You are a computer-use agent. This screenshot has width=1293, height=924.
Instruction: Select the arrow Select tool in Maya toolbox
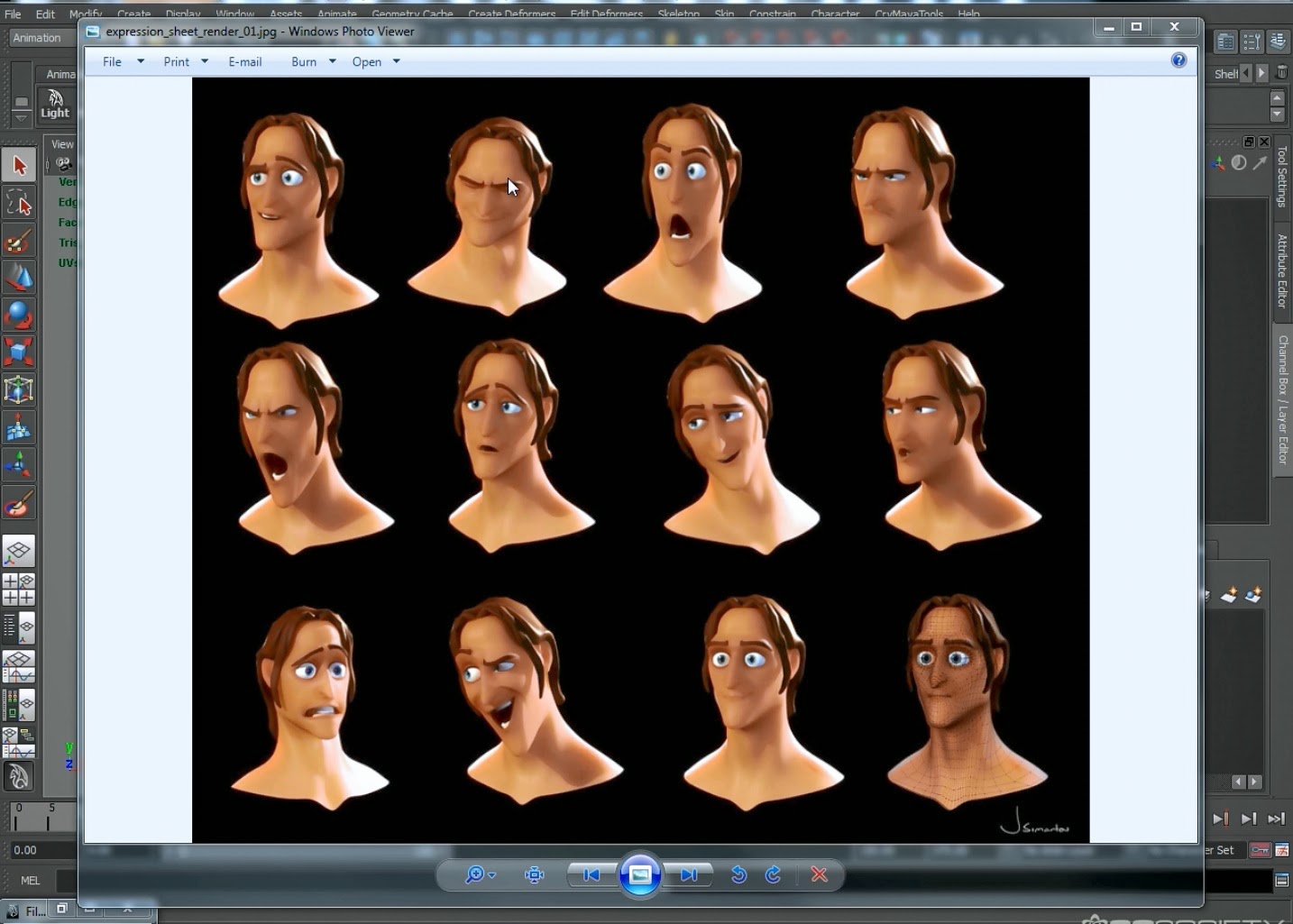[x=19, y=165]
